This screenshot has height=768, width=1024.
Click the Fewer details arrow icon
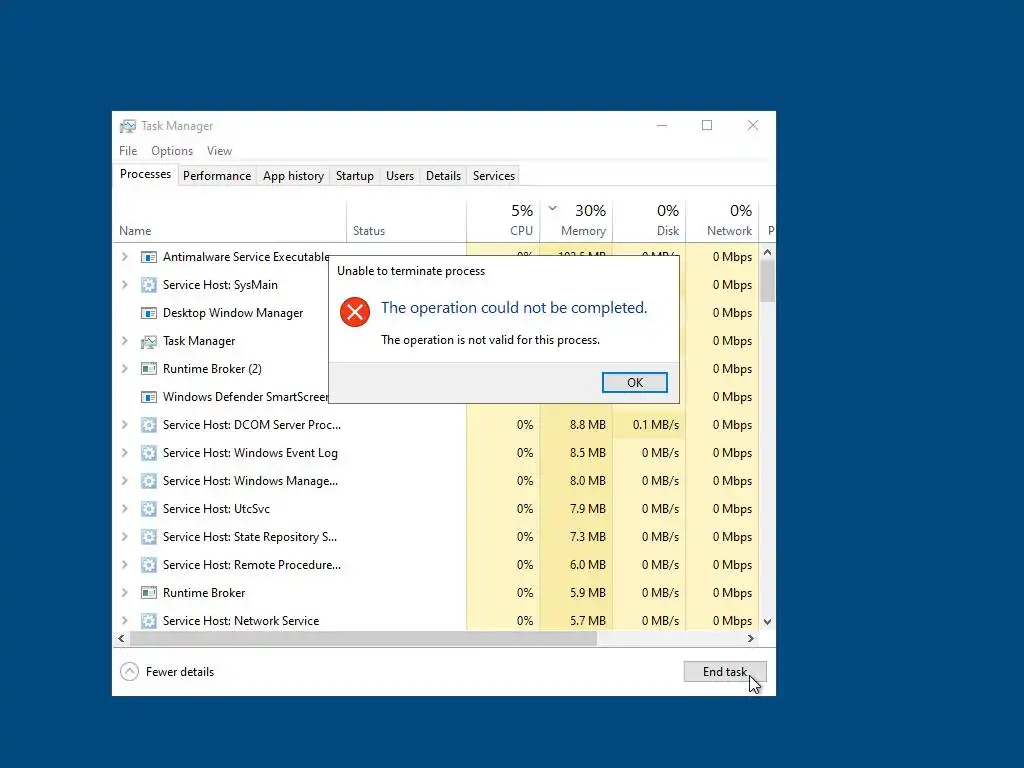point(129,671)
